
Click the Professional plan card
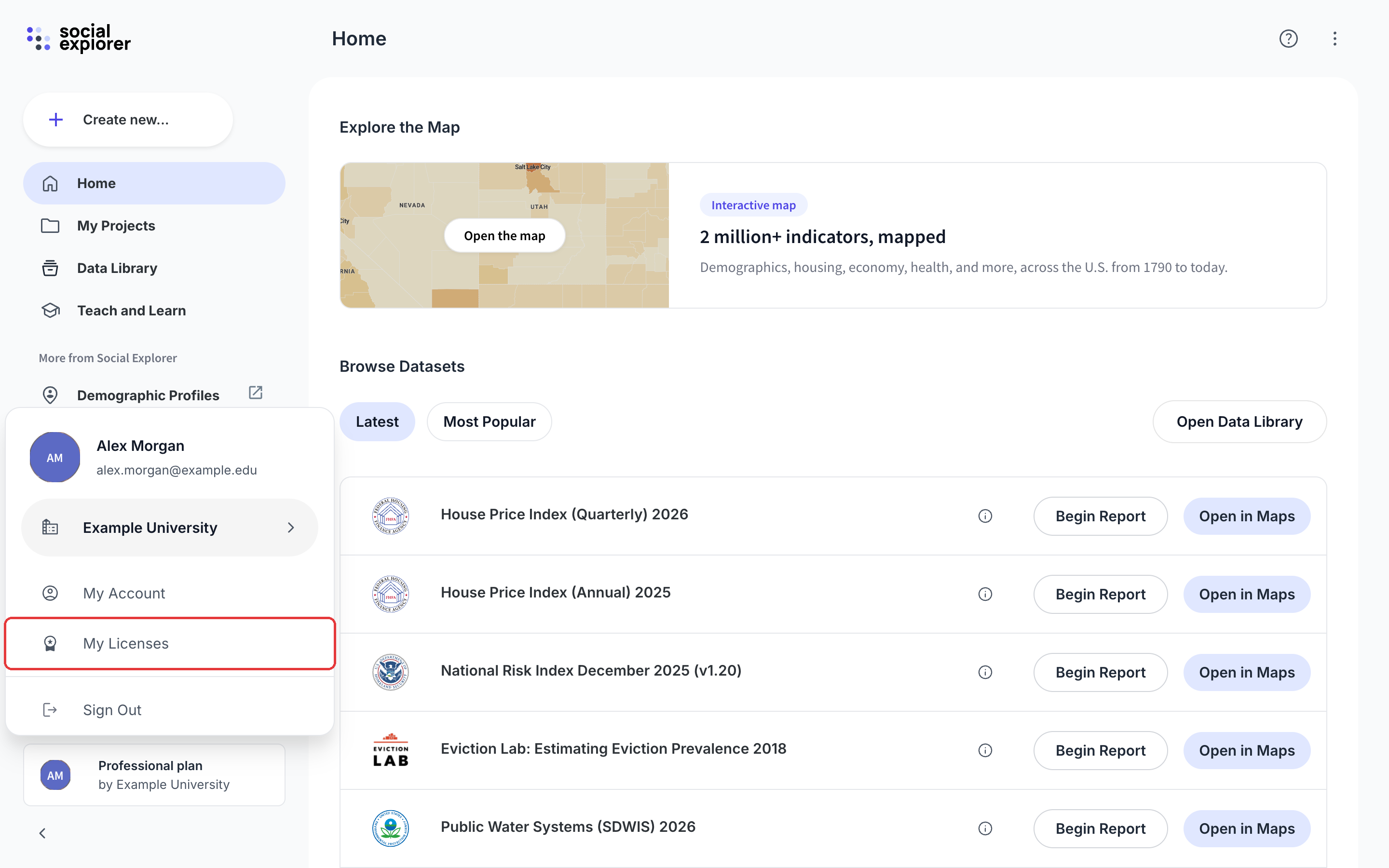(154, 775)
